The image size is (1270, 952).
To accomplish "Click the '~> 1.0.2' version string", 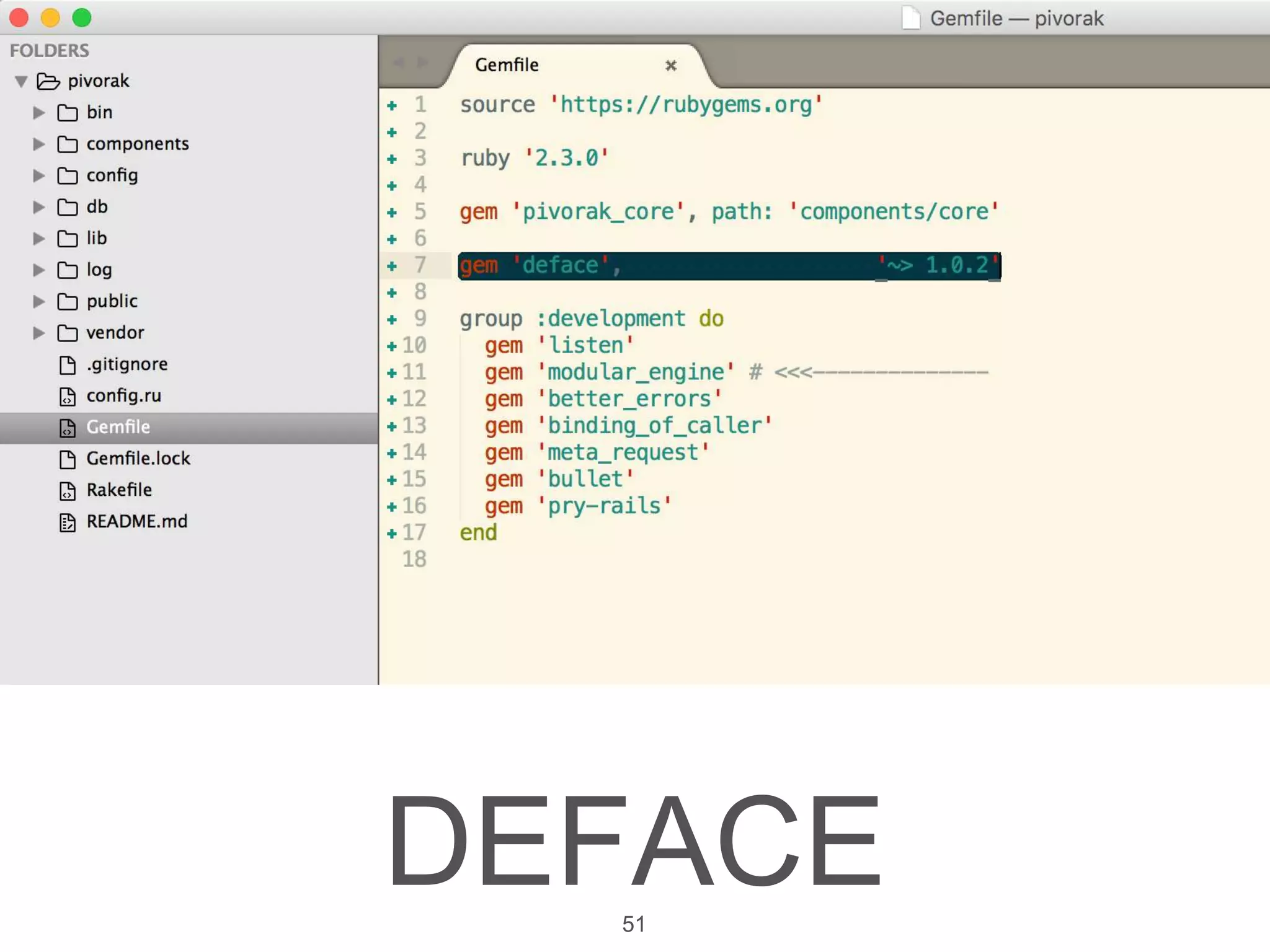I will pos(938,265).
